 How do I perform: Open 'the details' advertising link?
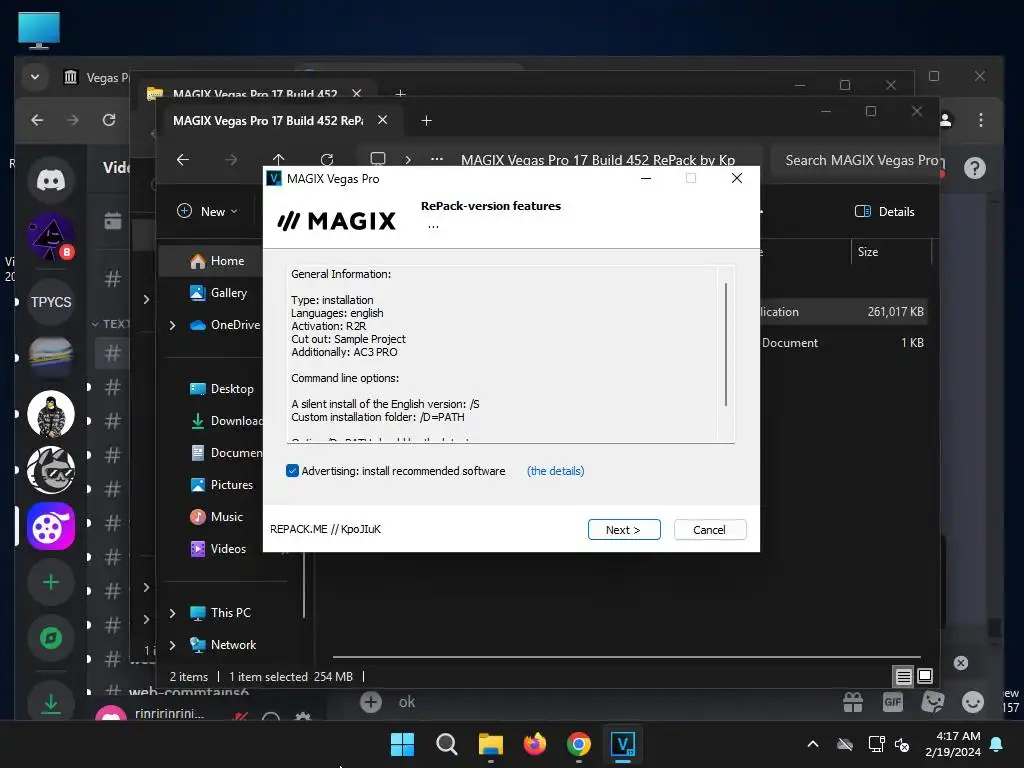pyautogui.click(x=555, y=471)
